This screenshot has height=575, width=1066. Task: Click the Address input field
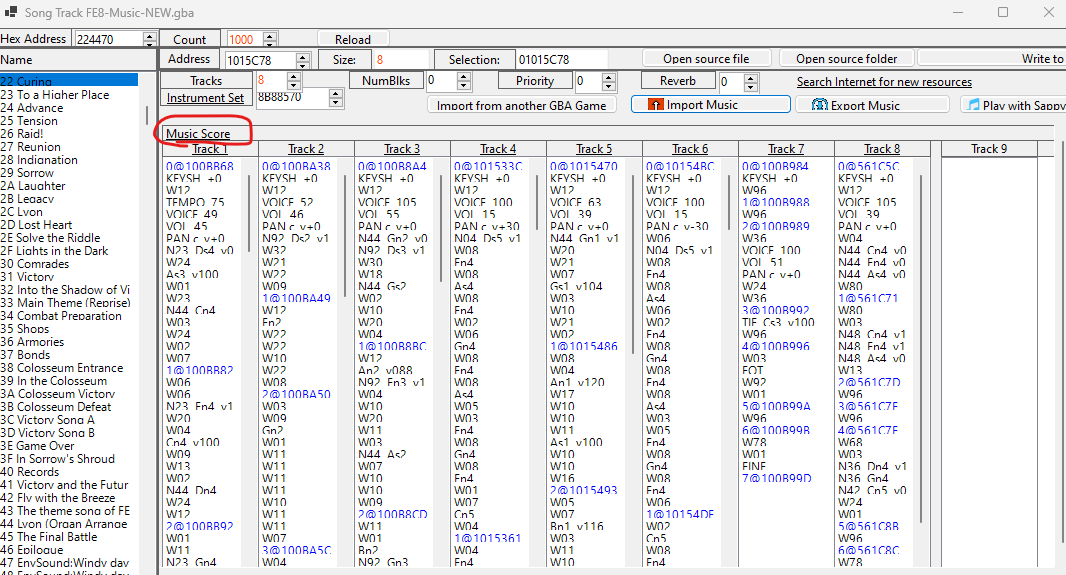(x=256, y=60)
